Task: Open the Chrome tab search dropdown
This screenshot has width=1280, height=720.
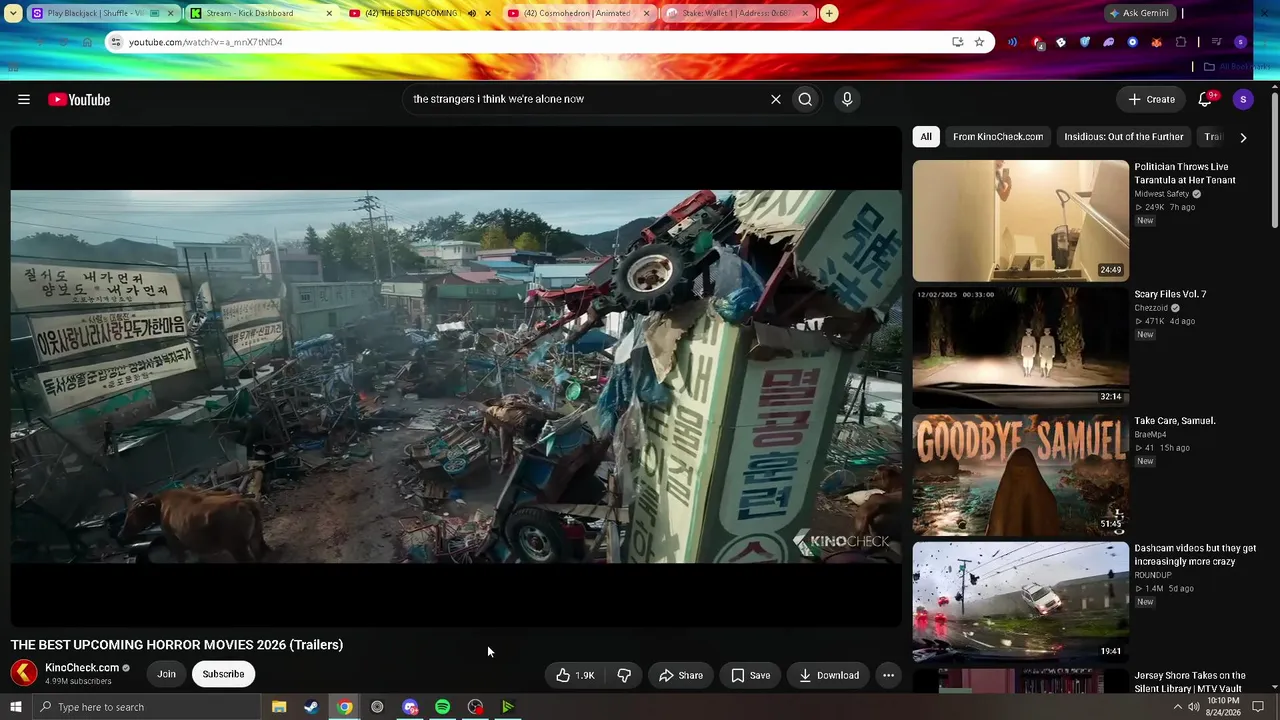Action: click(12, 13)
